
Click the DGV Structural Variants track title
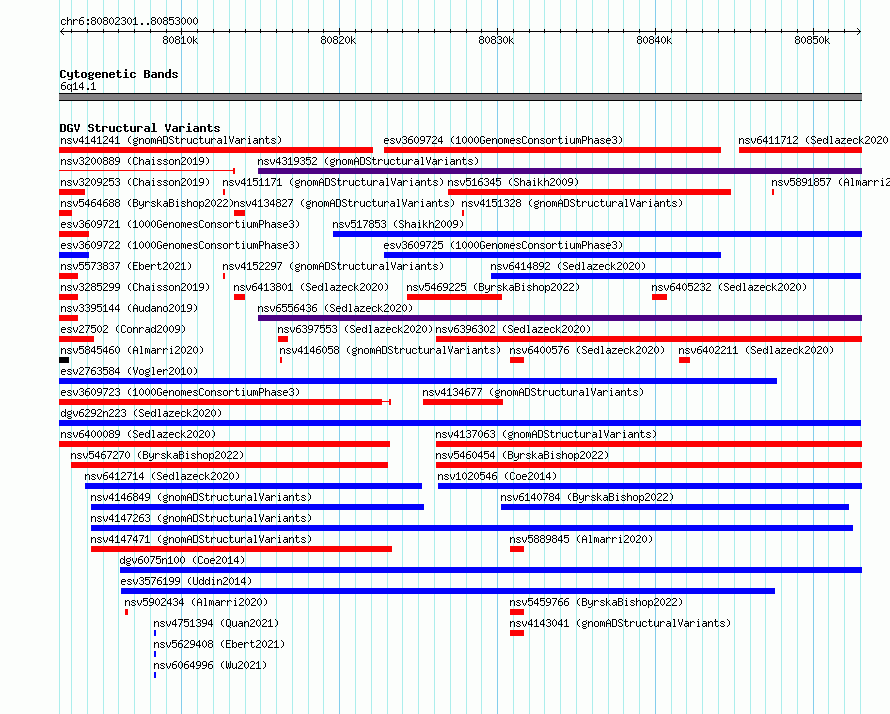[140, 128]
